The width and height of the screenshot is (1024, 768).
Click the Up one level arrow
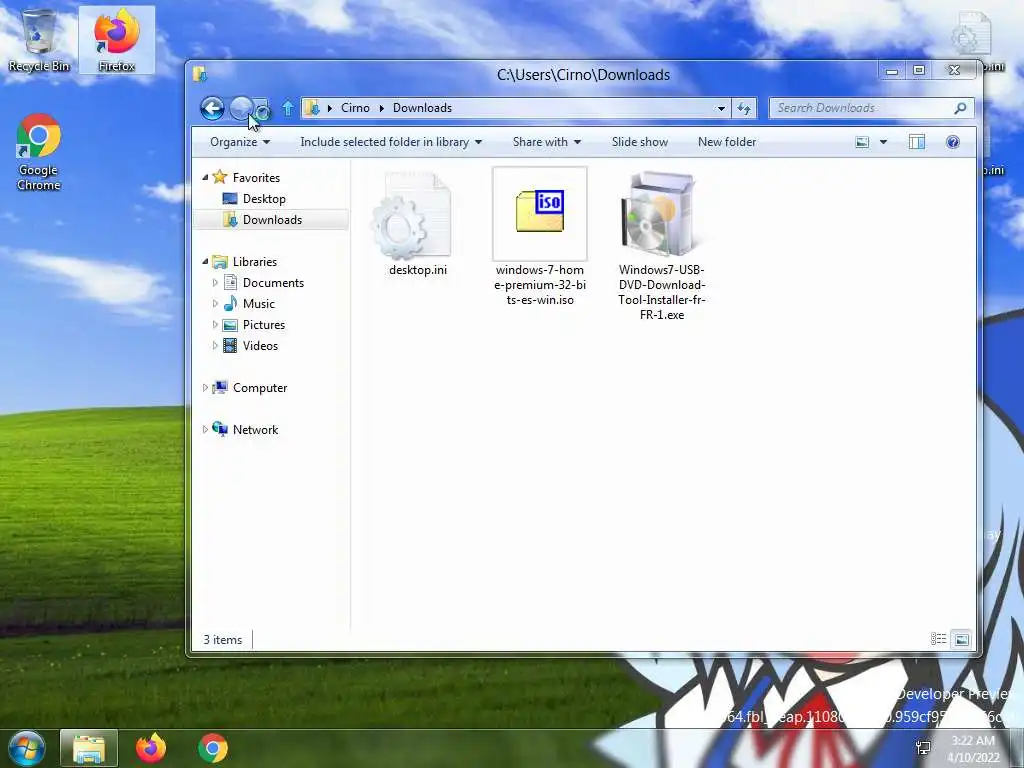[287, 108]
